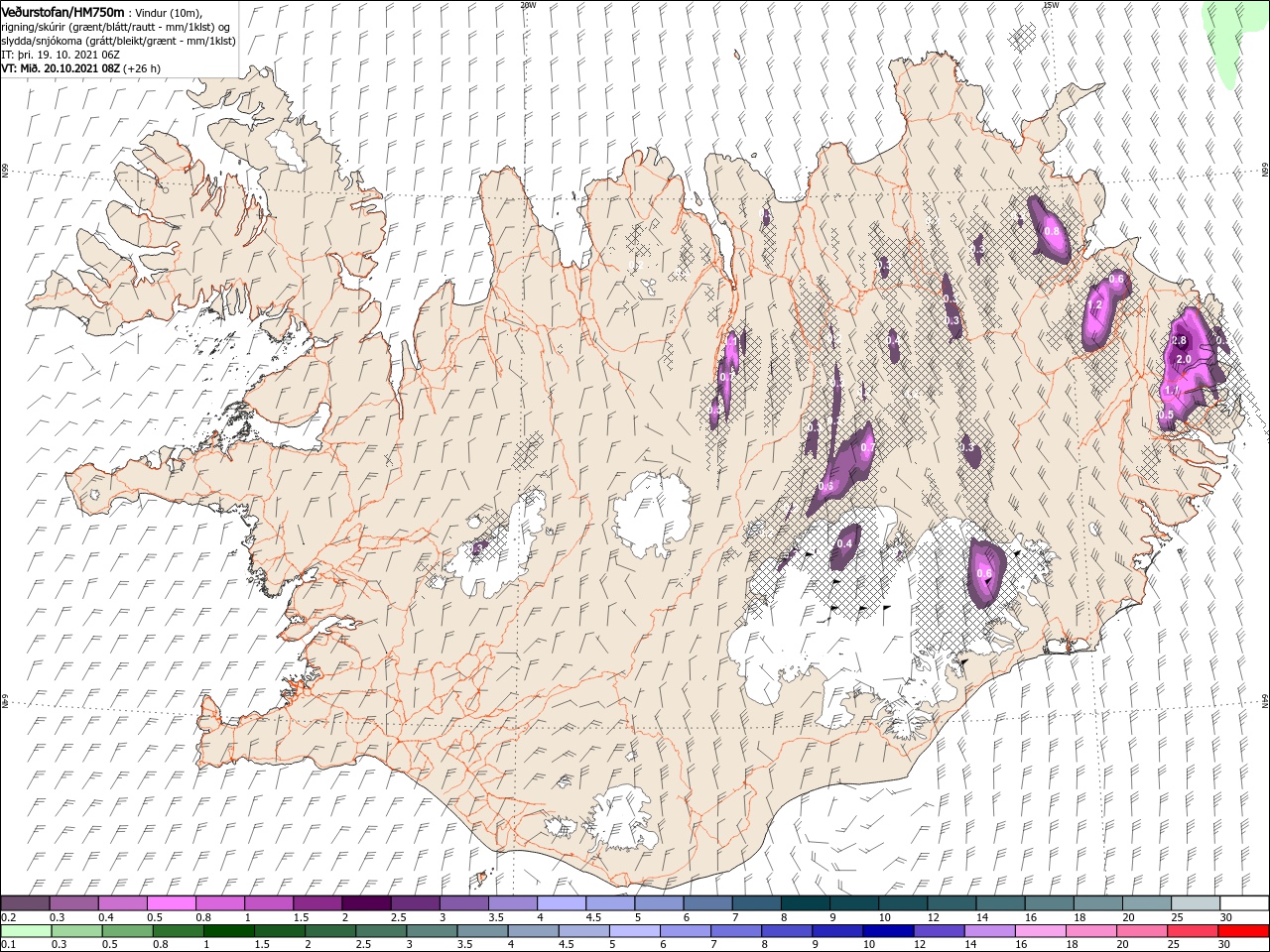Screen dimensions: 1270x952
Task: Select the light pink 16–18 swatch in the lower legend row
Action: (1041, 931)
